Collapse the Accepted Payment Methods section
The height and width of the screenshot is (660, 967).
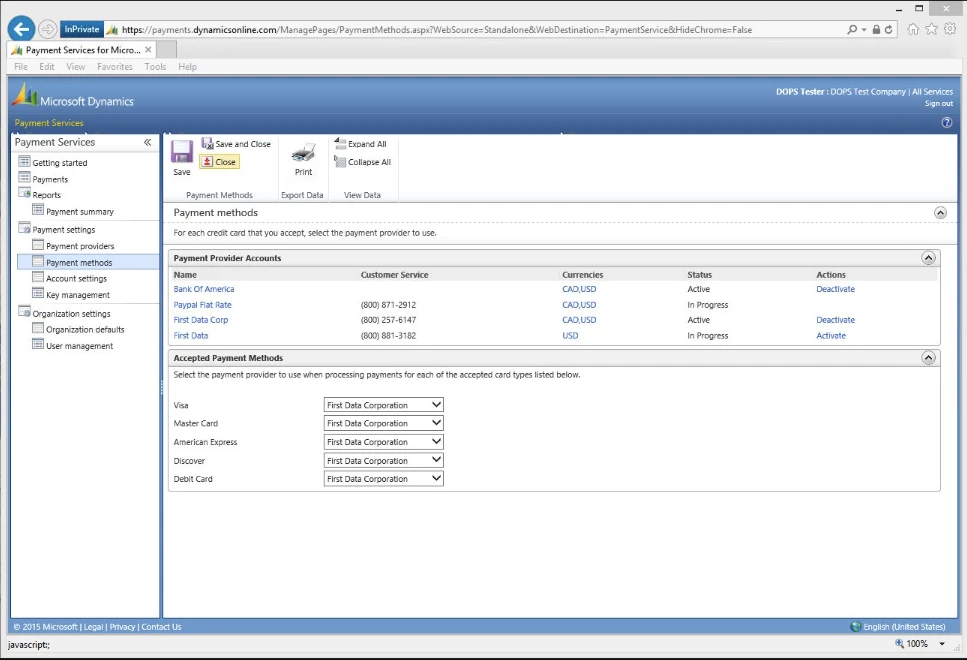click(929, 357)
